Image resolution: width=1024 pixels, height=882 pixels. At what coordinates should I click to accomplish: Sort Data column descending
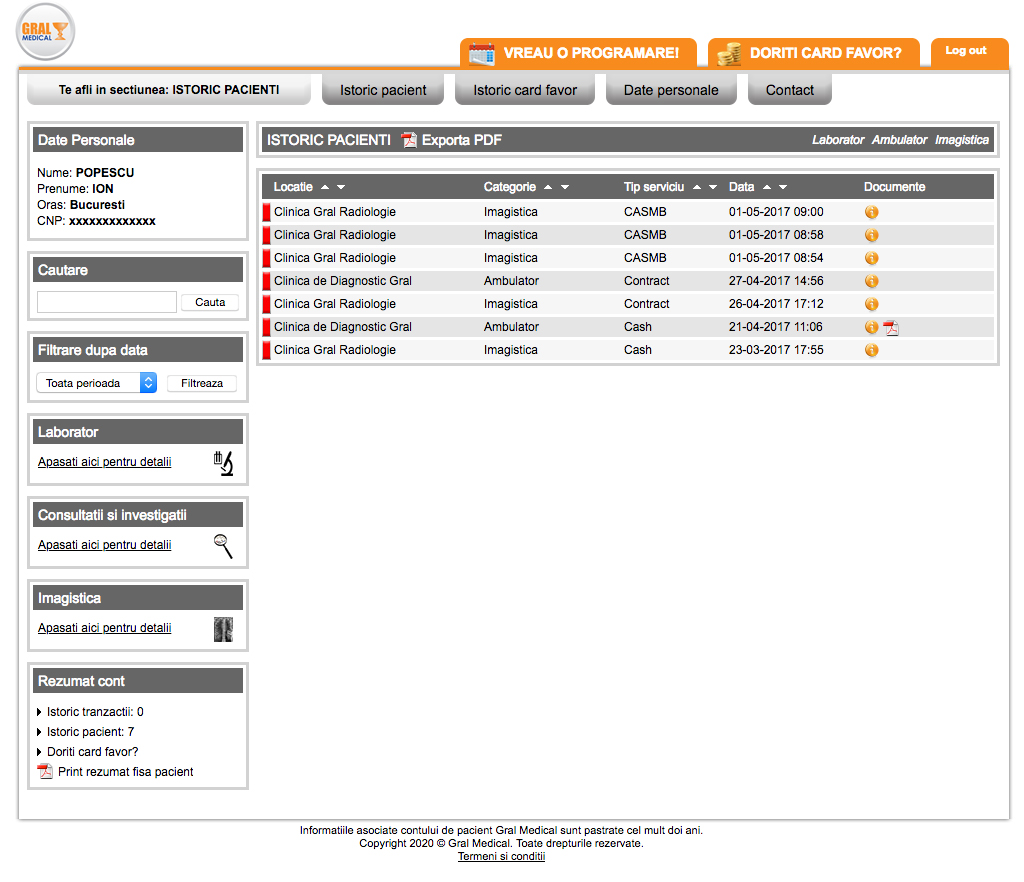(x=783, y=187)
